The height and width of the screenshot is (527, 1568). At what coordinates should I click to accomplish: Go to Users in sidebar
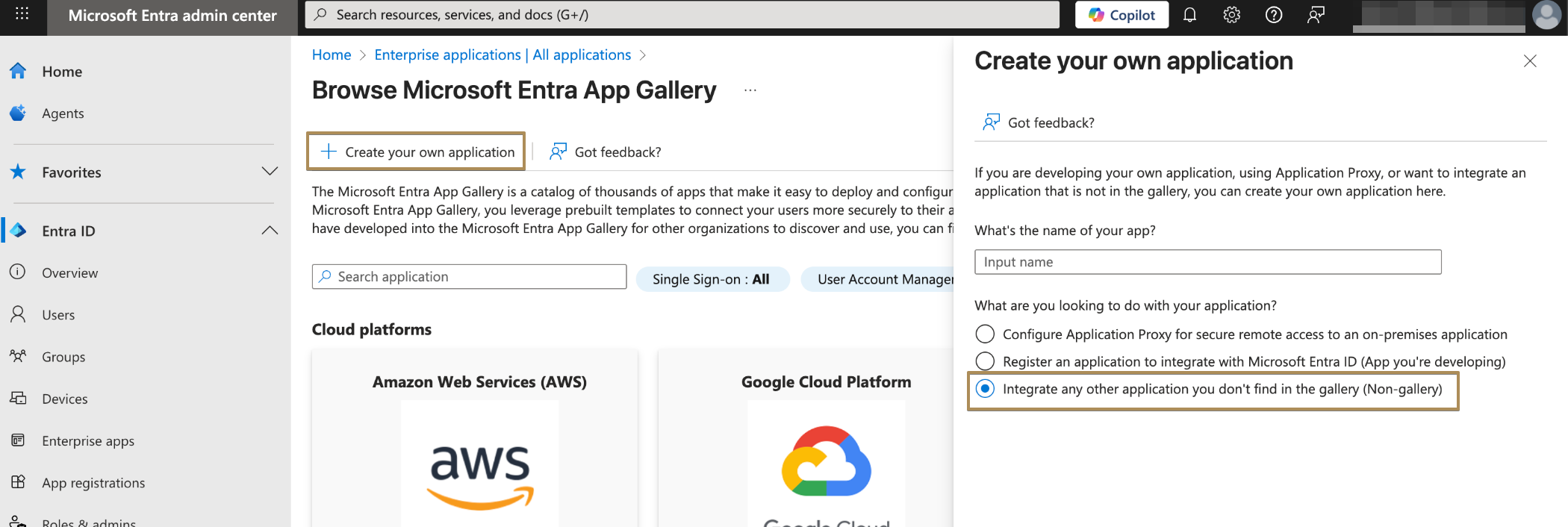[x=58, y=315]
